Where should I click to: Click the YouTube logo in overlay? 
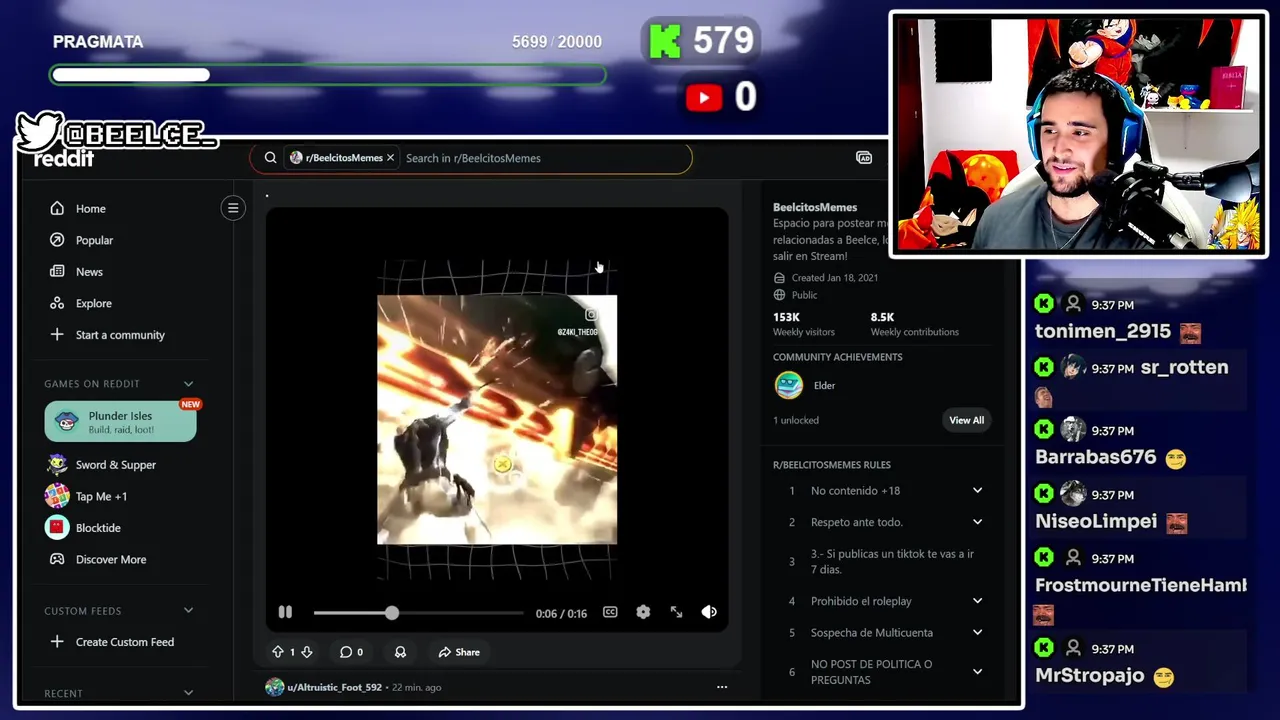[704, 97]
